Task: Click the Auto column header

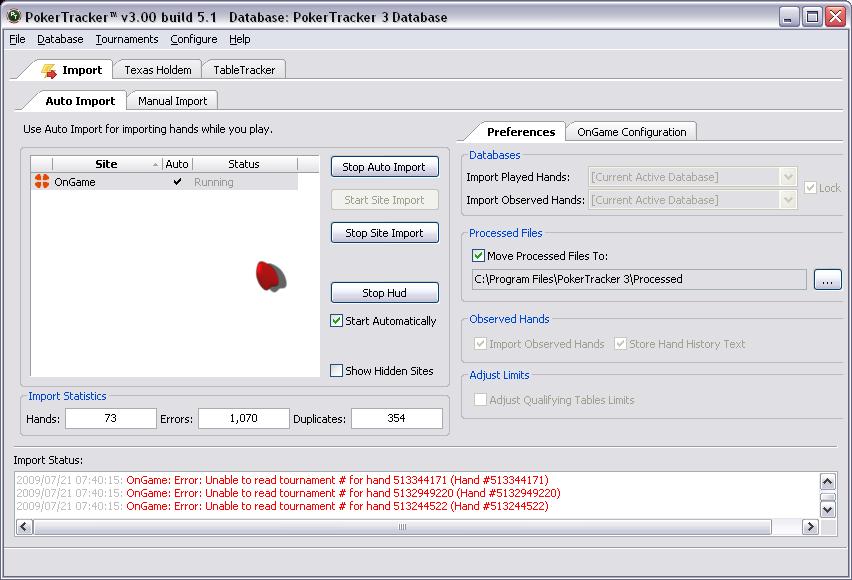Action: pyautogui.click(x=177, y=164)
